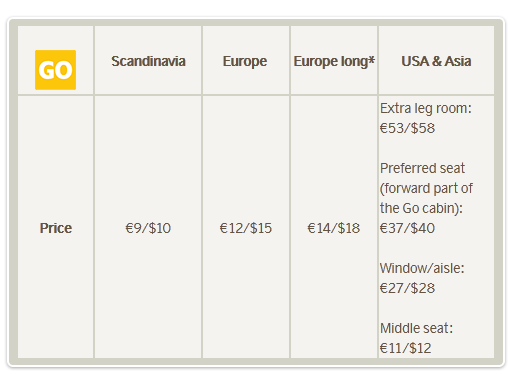508x381 pixels.
Task: Click the Go cabin text line
Action: (421, 208)
